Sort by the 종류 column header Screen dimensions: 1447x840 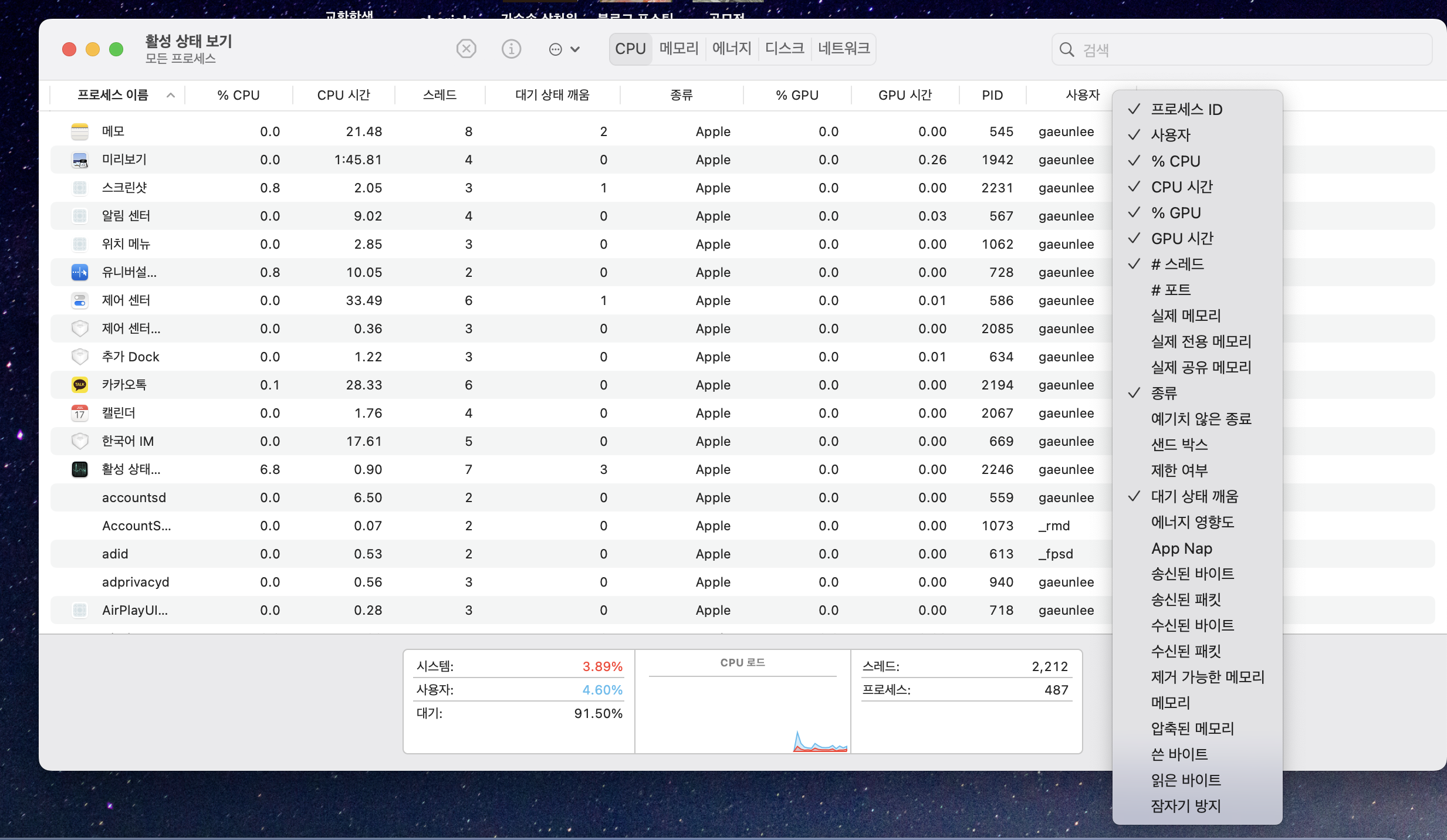pos(682,95)
